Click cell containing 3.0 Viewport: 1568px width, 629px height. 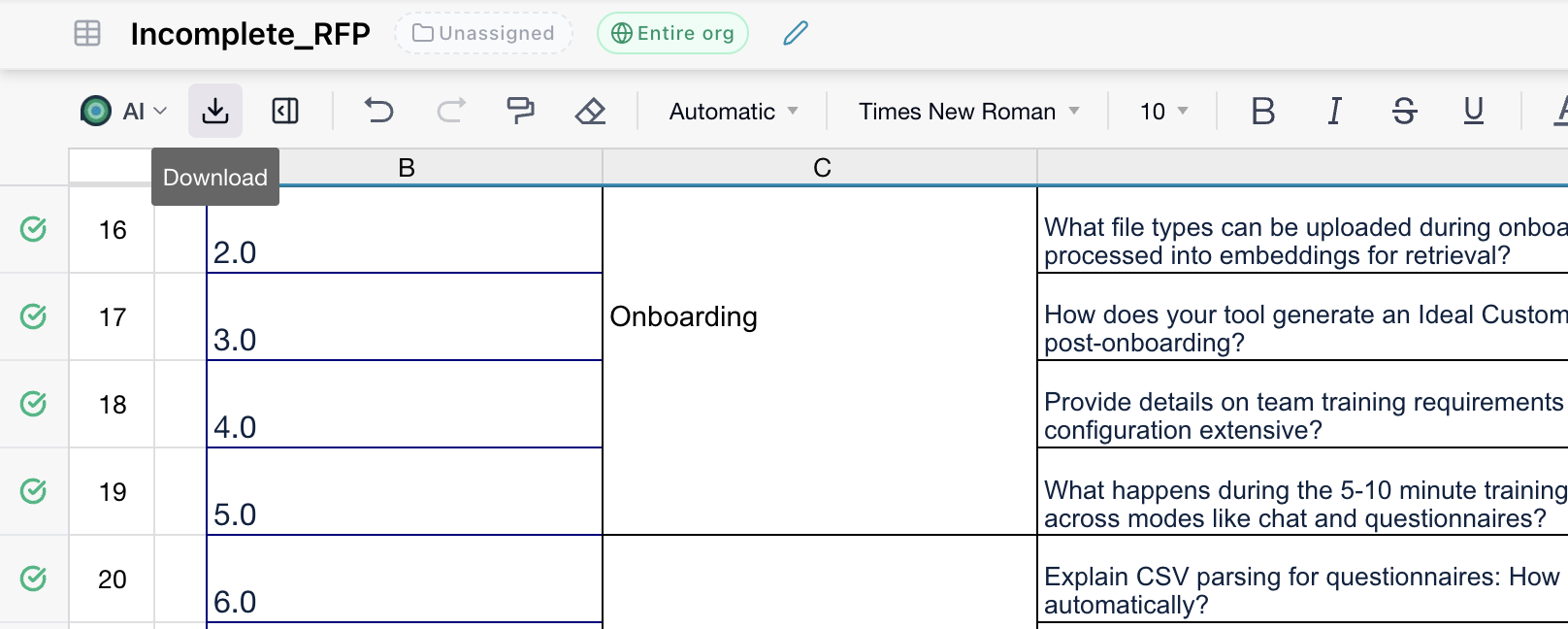click(405, 317)
